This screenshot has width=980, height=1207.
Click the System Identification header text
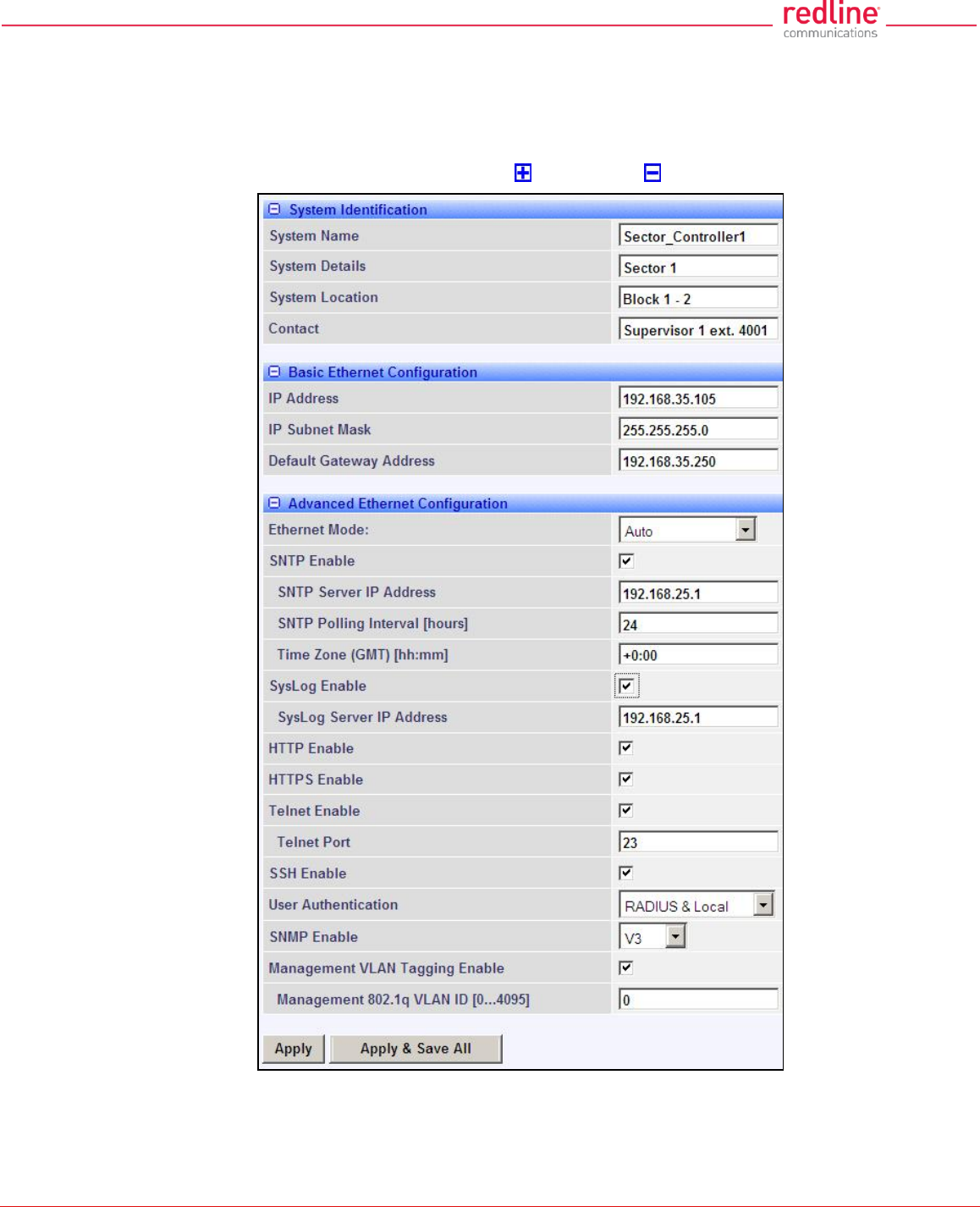point(358,209)
